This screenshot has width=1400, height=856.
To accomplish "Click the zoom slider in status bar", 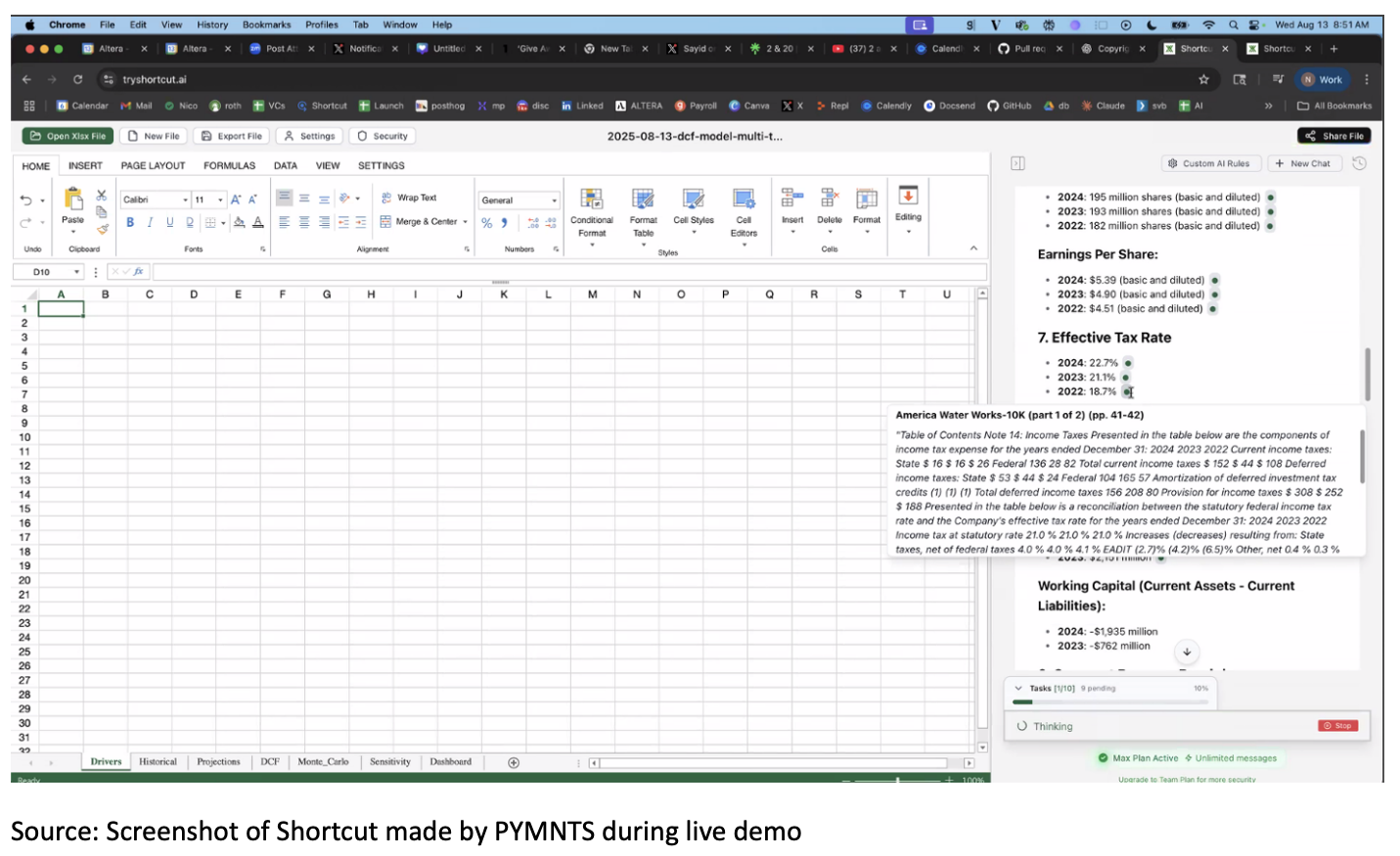I will [898, 780].
